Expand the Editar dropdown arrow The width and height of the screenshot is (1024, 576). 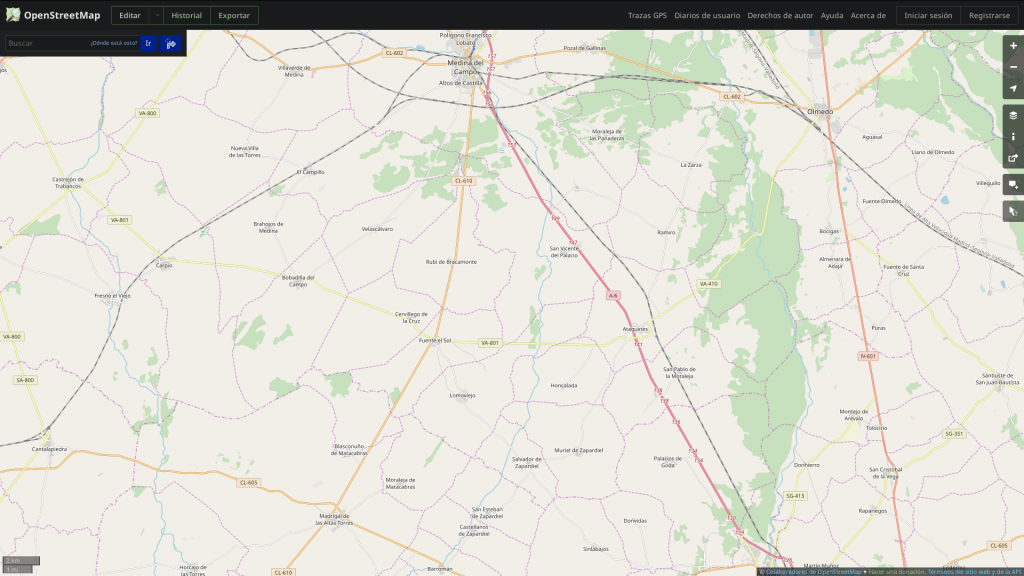156,15
